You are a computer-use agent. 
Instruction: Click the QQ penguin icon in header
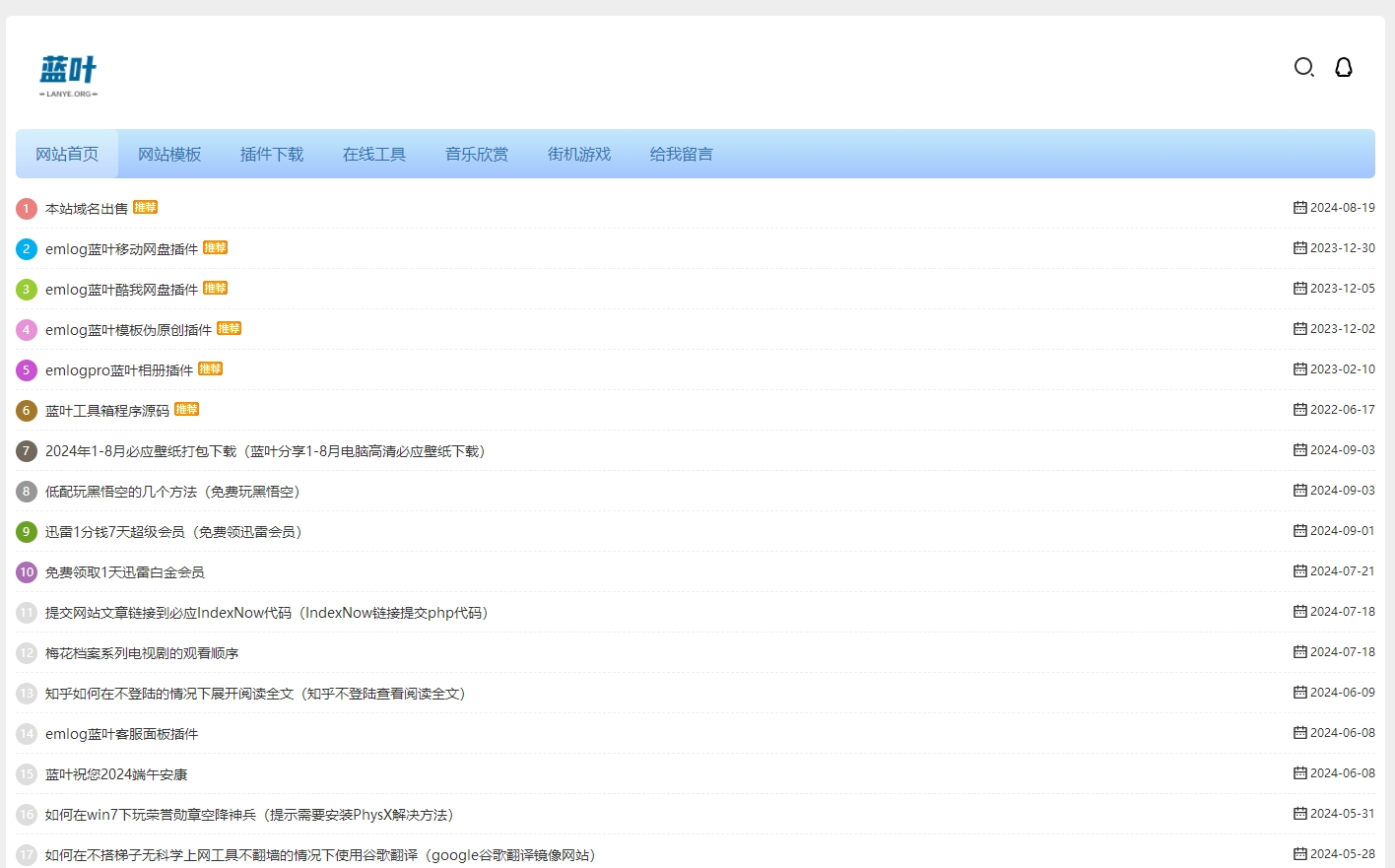[1344, 67]
